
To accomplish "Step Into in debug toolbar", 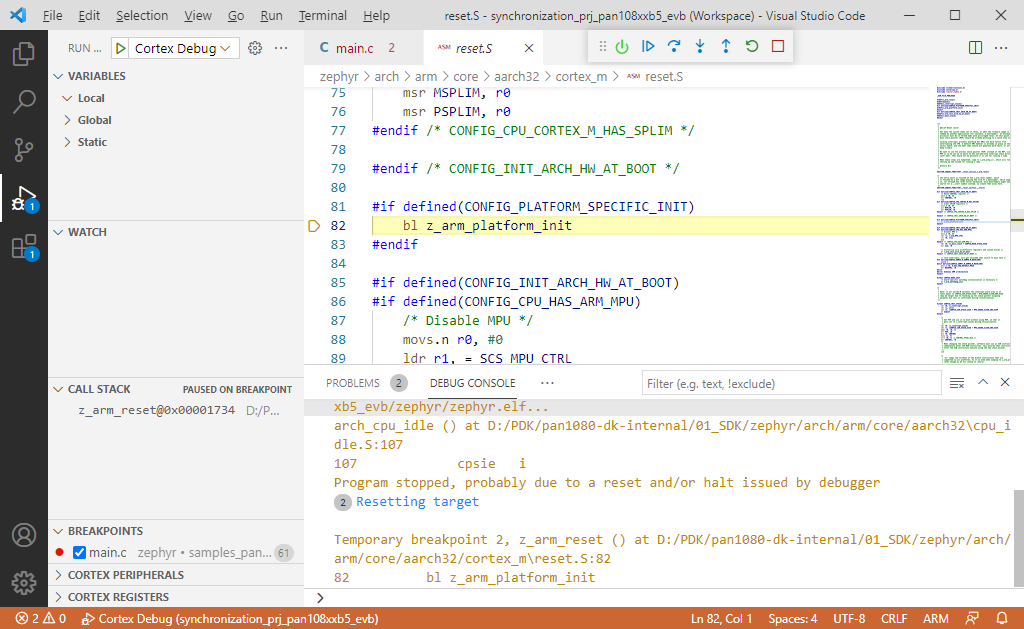I will pyautogui.click(x=700, y=46).
